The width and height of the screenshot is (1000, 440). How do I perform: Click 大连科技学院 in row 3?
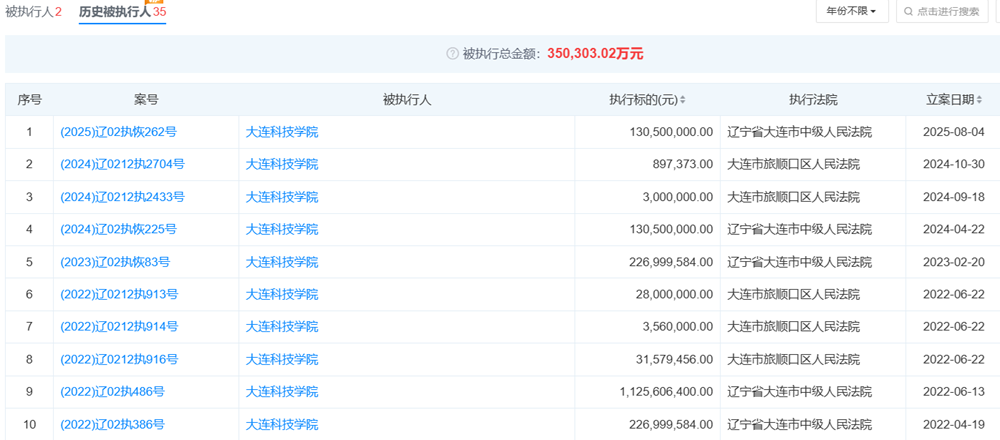[282, 197]
